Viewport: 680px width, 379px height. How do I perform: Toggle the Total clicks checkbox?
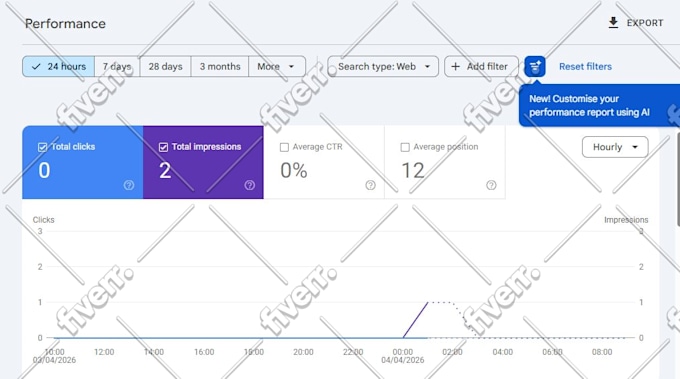tap(42, 147)
